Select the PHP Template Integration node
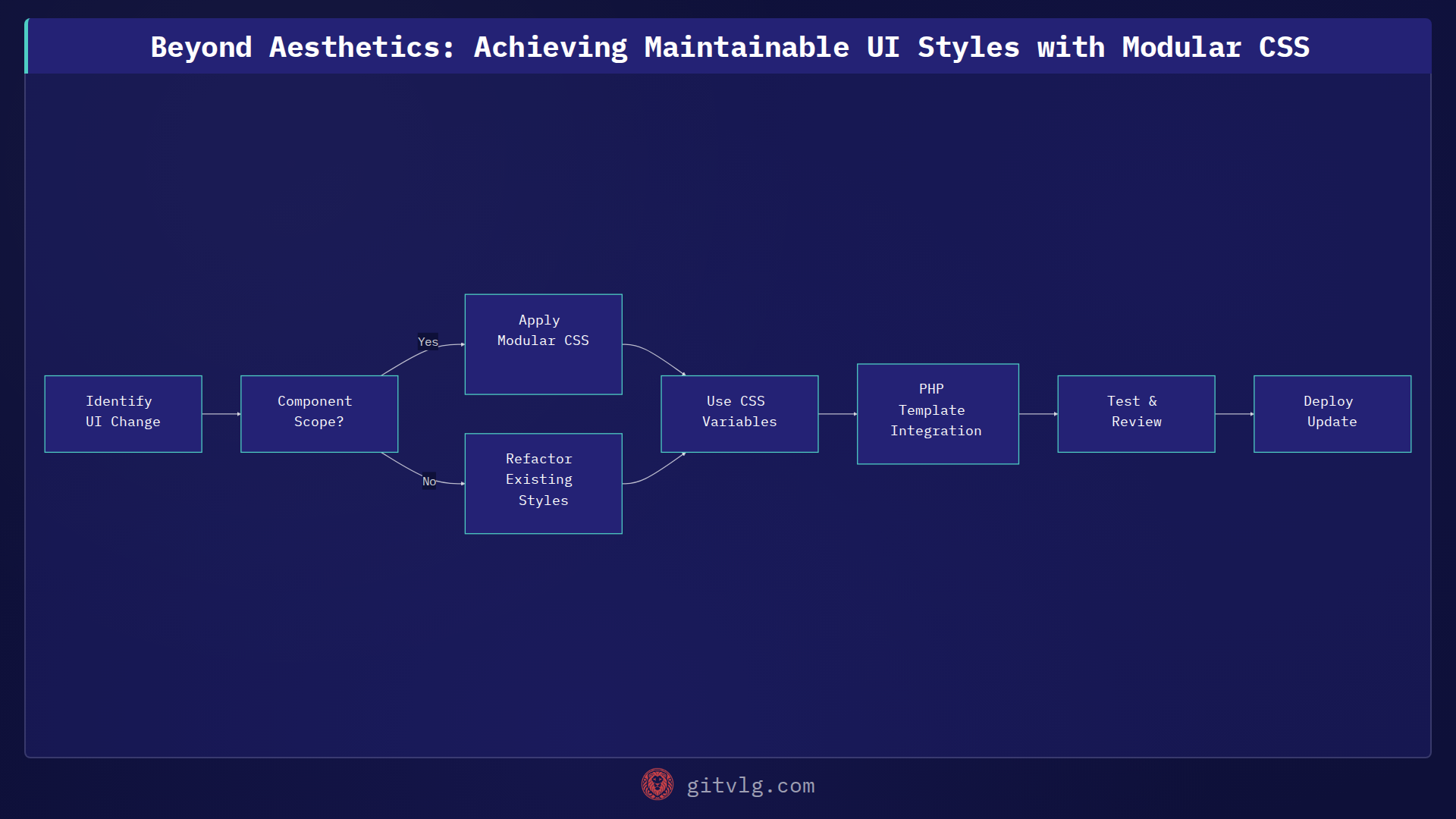Screen dimensions: 1456x819 point(937,414)
